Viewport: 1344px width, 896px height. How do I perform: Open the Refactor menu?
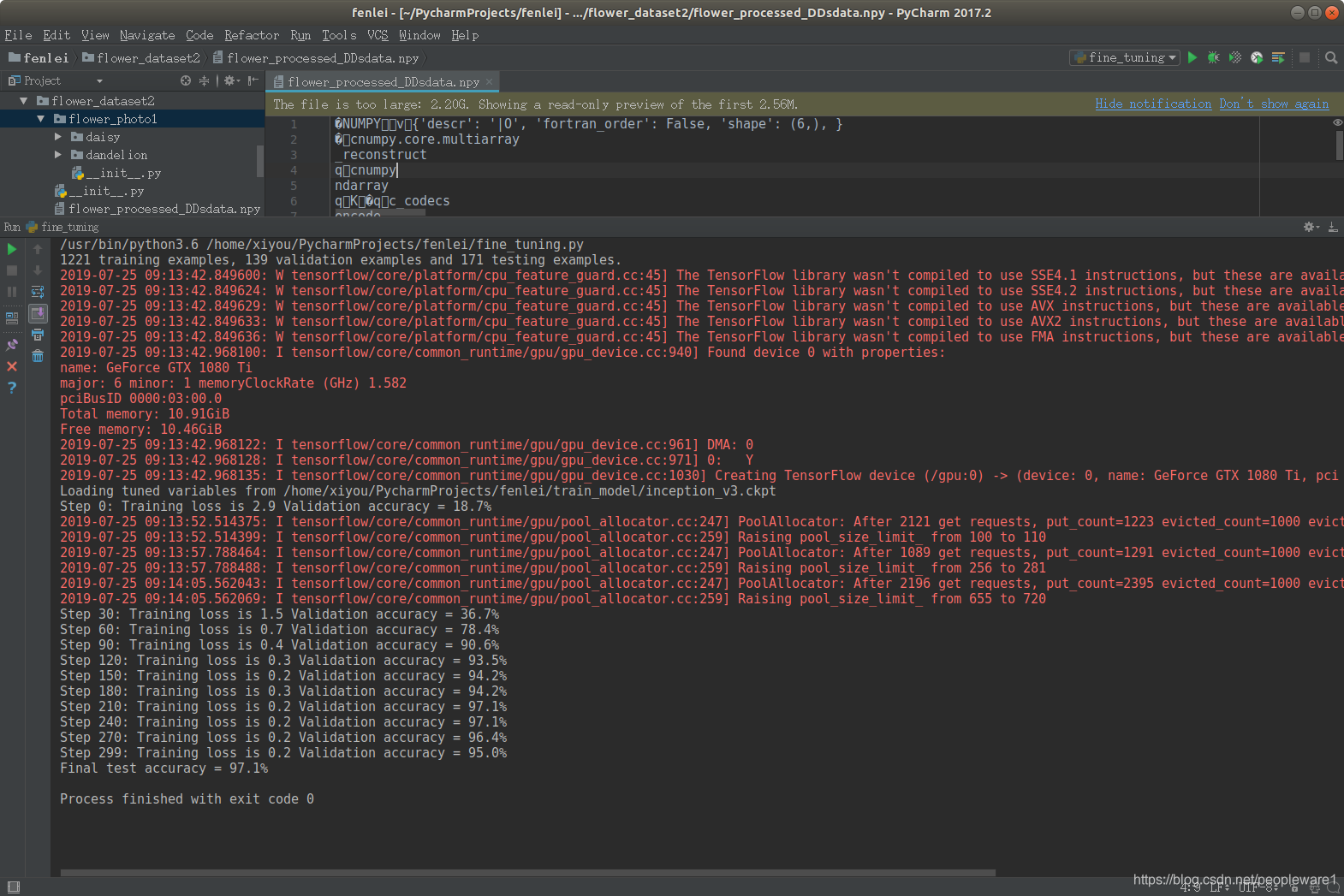pos(252,35)
